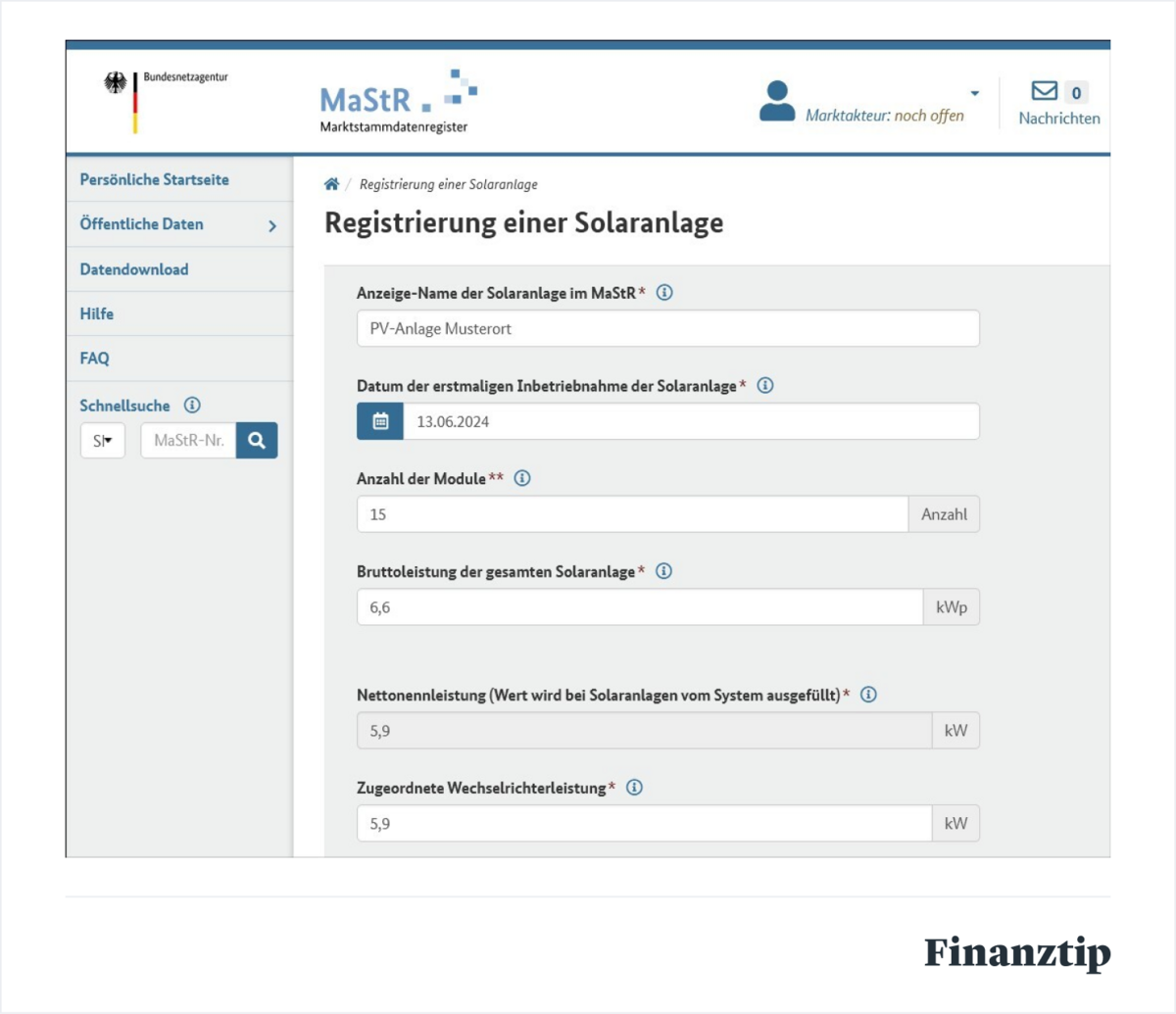Show info for Bruttoleistung der gesamten Solaranlage

pos(663,571)
